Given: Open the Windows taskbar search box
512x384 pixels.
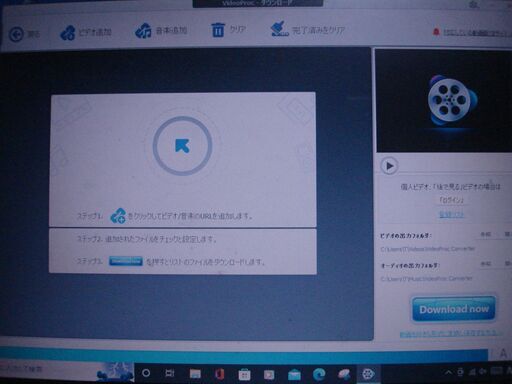Looking at the screenshot, I should click(67, 371).
